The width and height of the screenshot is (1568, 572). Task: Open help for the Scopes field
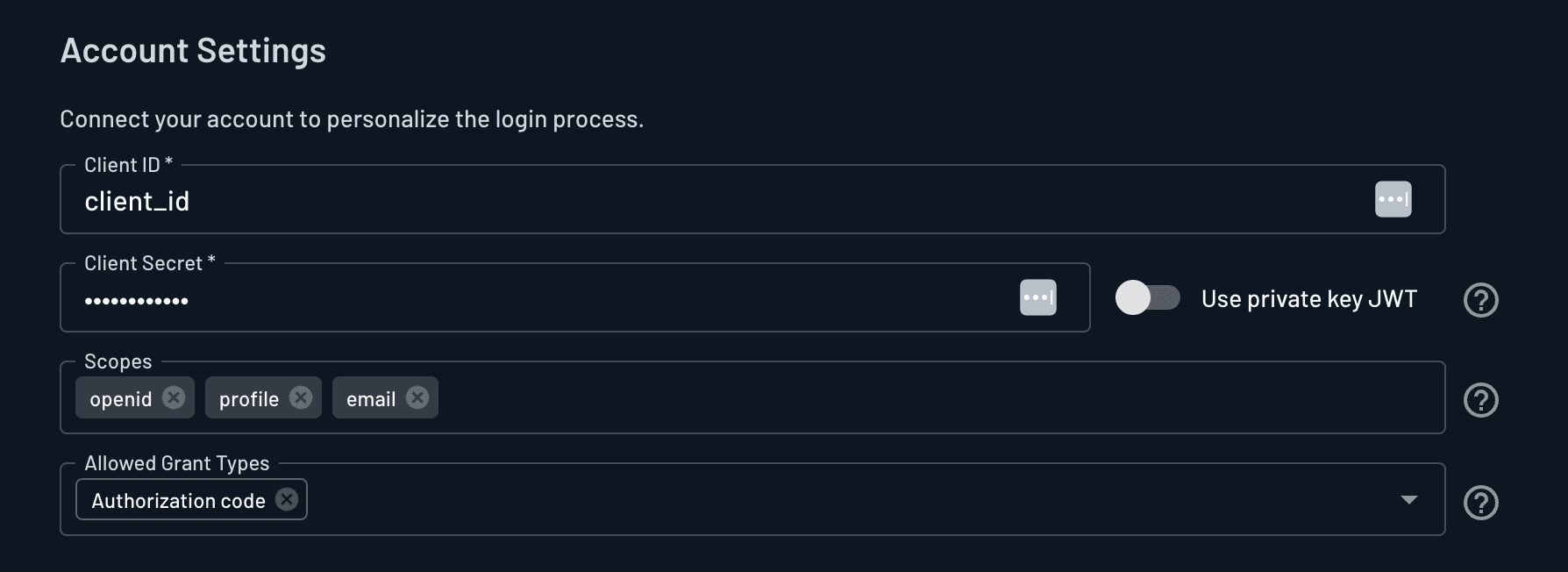click(x=1481, y=400)
